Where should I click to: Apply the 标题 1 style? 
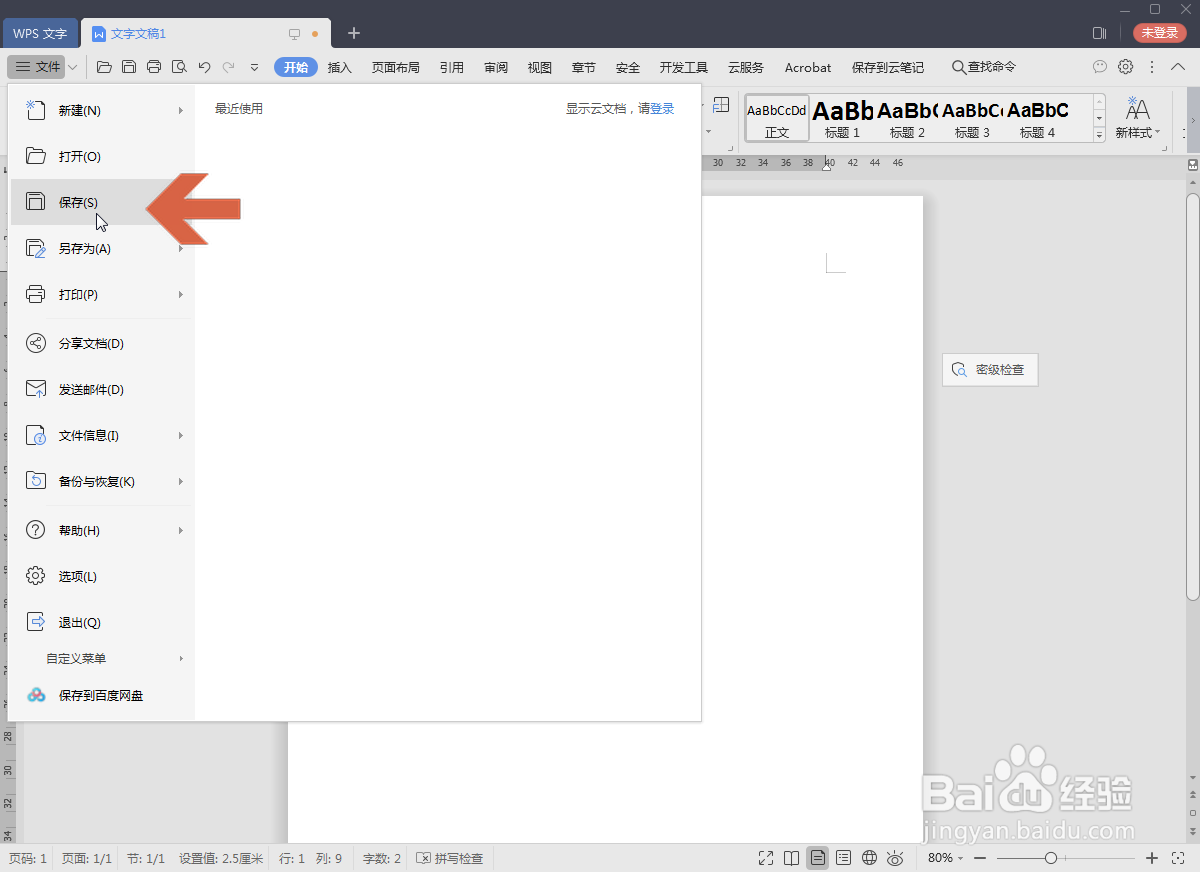coord(843,118)
